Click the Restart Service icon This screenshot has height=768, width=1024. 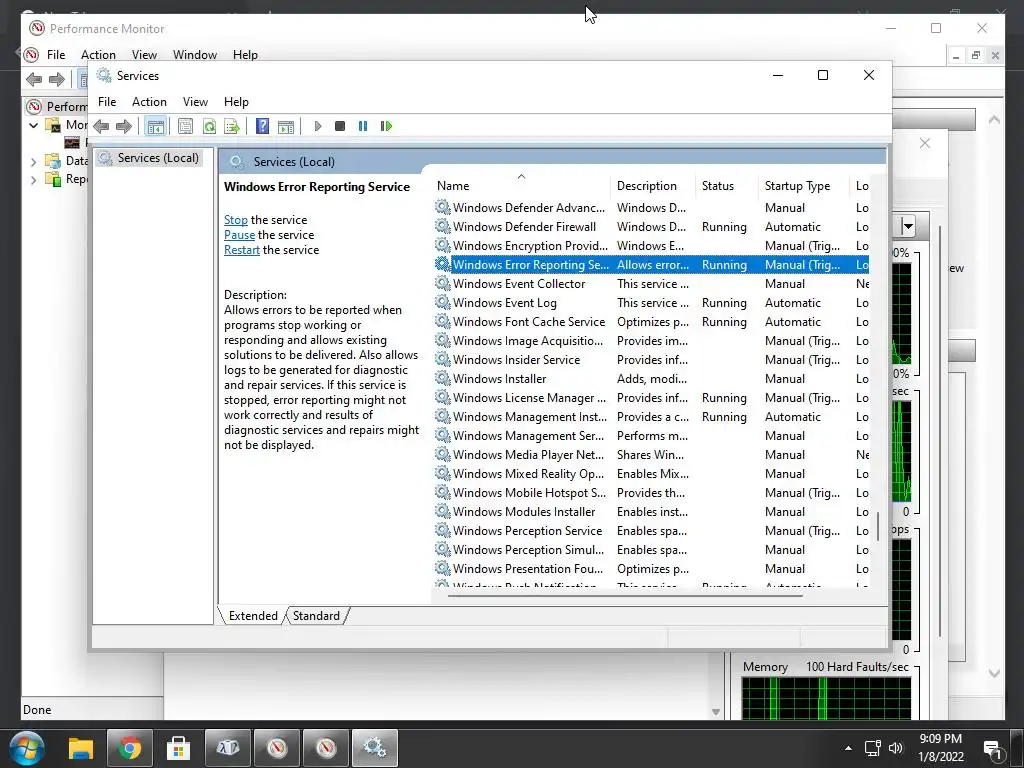point(386,126)
